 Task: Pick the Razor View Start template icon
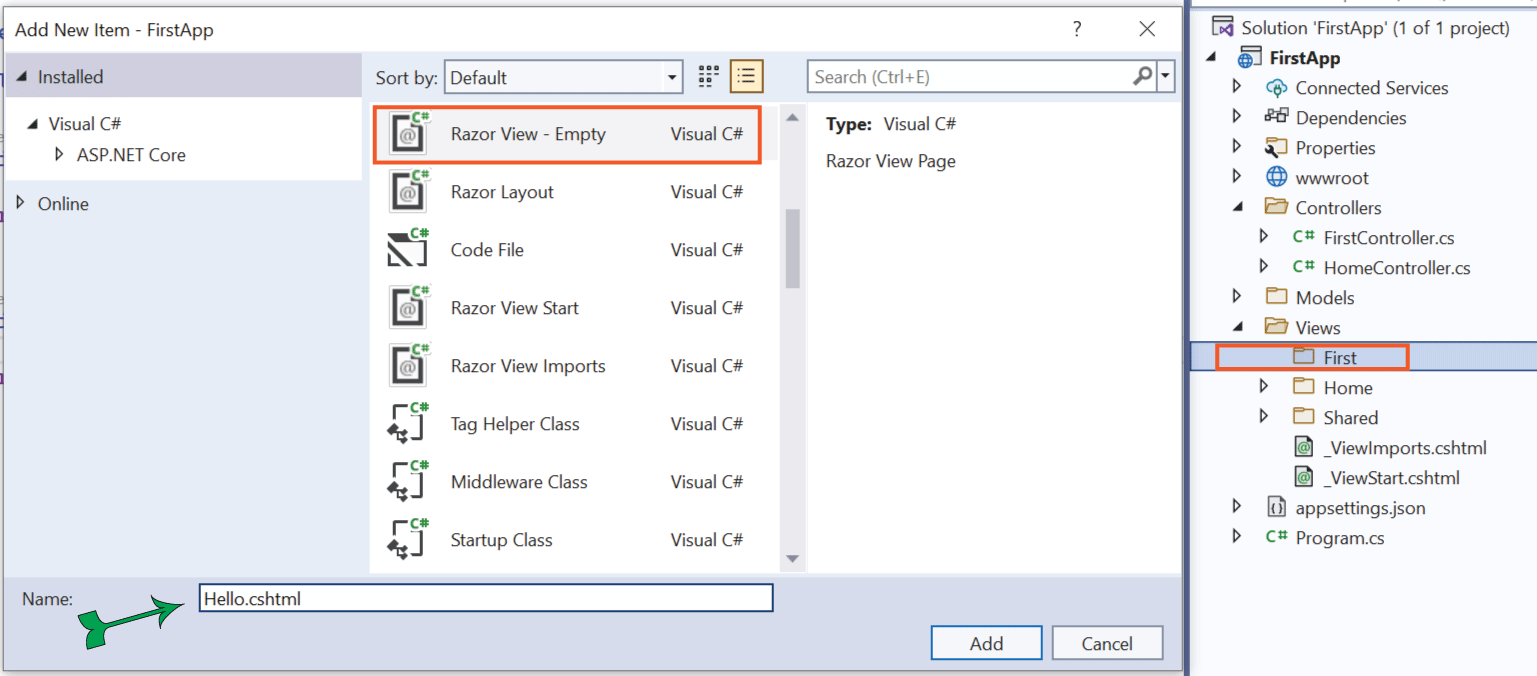click(408, 308)
